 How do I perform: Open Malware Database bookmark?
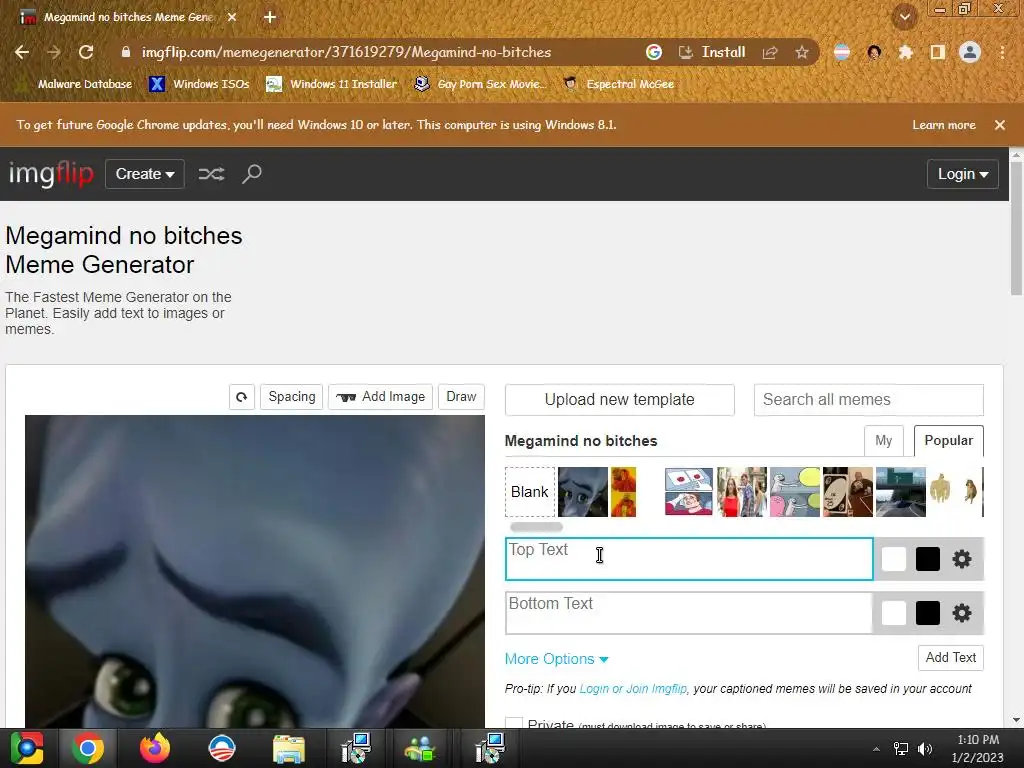click(74, 84)
